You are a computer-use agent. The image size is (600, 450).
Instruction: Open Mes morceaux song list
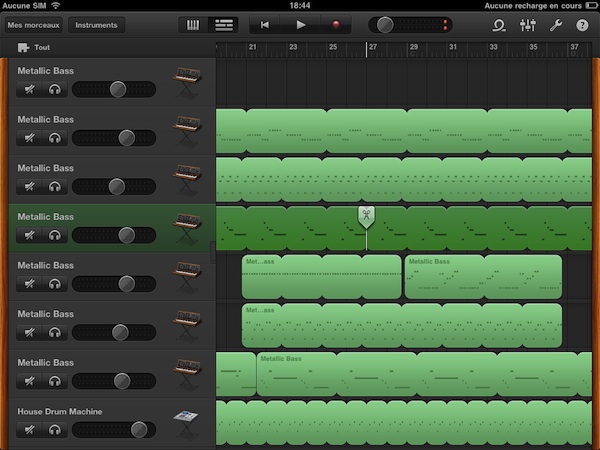tap(33, 25)
